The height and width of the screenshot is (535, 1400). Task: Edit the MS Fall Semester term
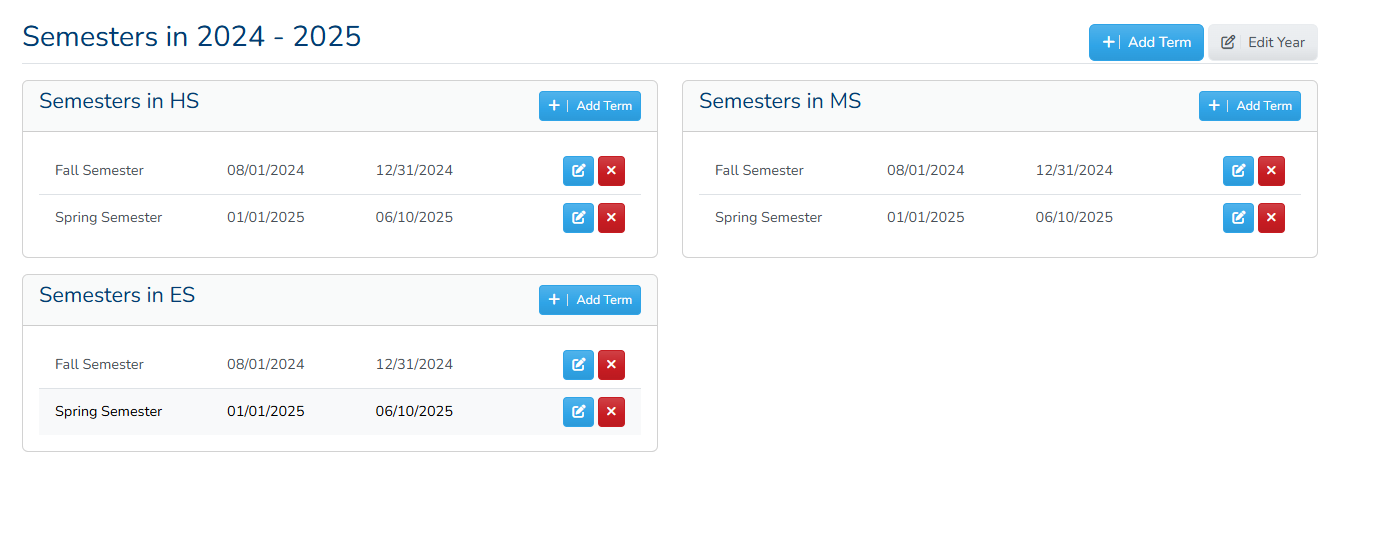[x=1238, y=171]
